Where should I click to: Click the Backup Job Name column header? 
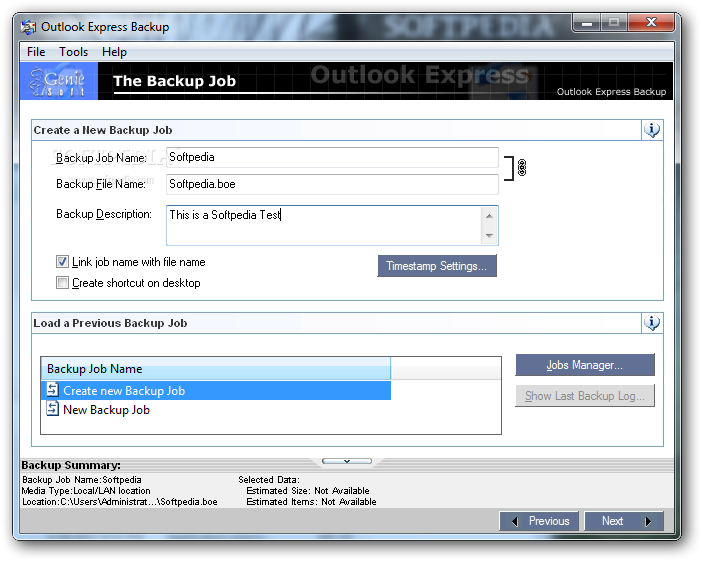click(x=216, y=369)
